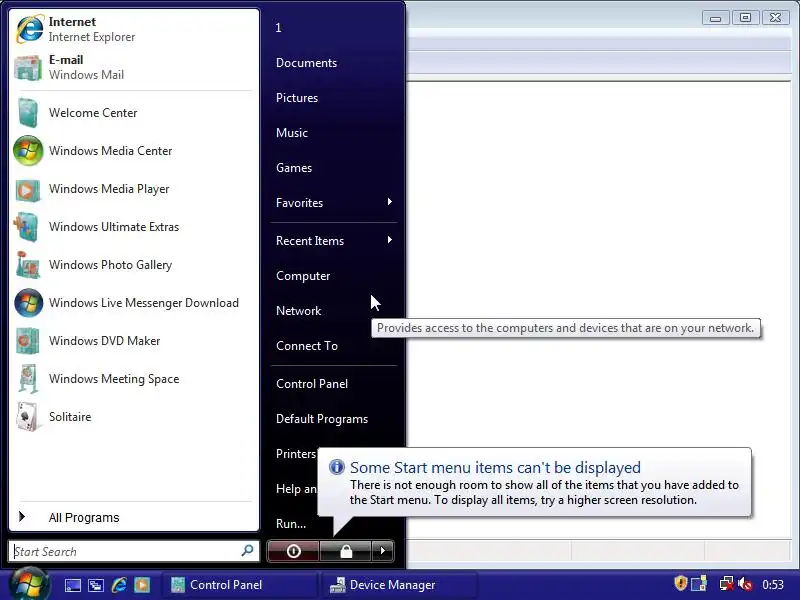Minimize the background Device Manager window

715,18
